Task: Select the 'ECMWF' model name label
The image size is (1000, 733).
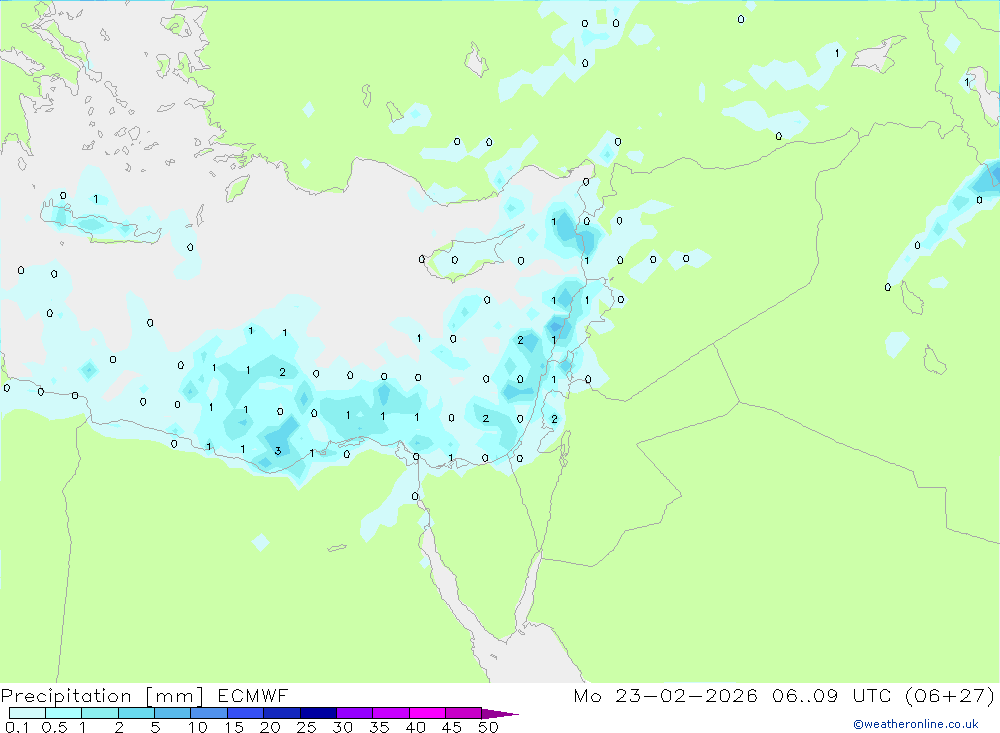Action: (x=253, y=695)
